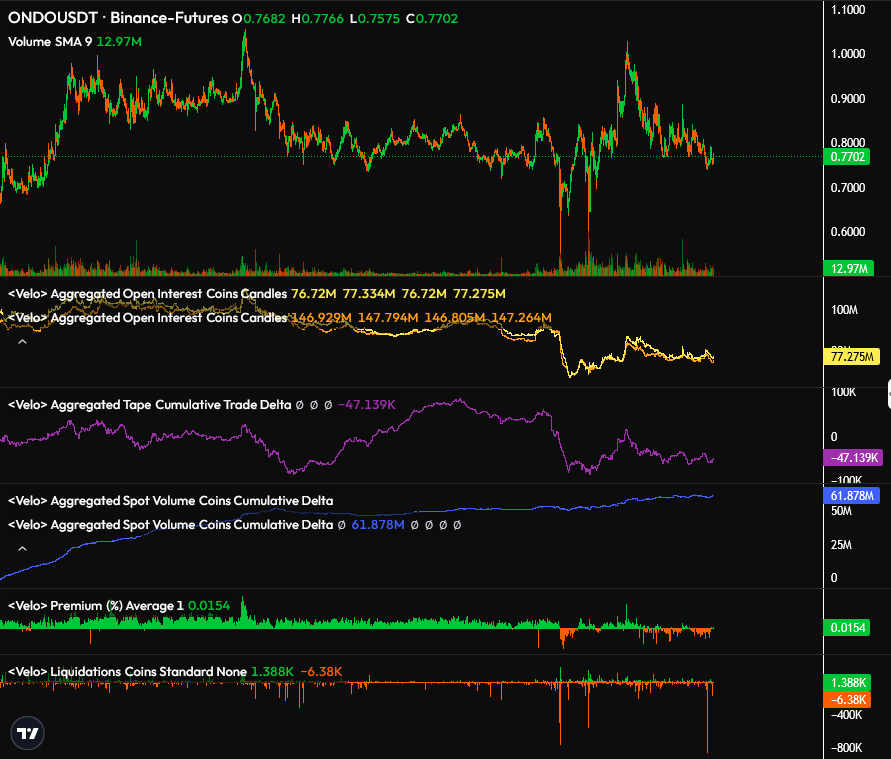Select the first Aggregated Spot Volume Coins Cumulative Delta legend
891x759 pixels.
(170, 501)
